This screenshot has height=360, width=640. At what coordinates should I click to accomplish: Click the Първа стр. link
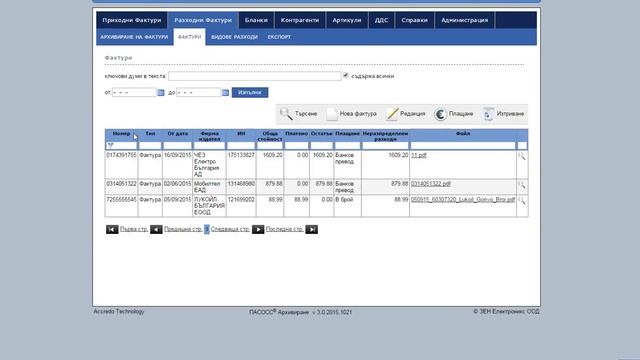pyautogui.click(x=134, y=229)
